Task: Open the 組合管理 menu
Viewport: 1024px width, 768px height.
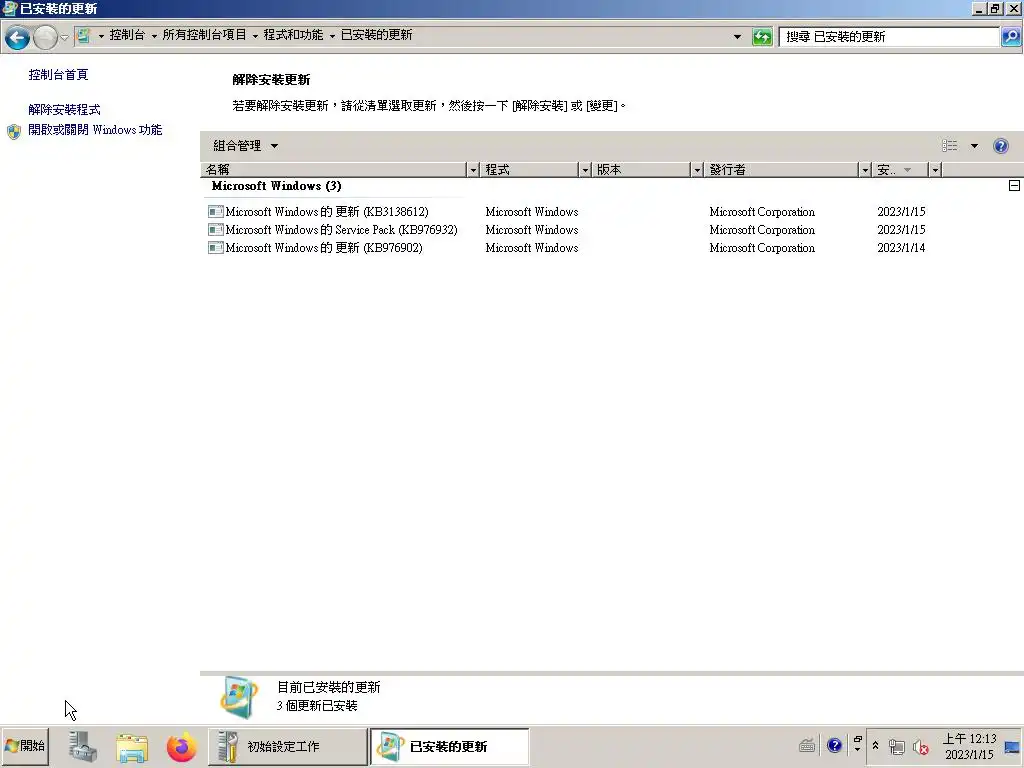Action: (245, 146)
